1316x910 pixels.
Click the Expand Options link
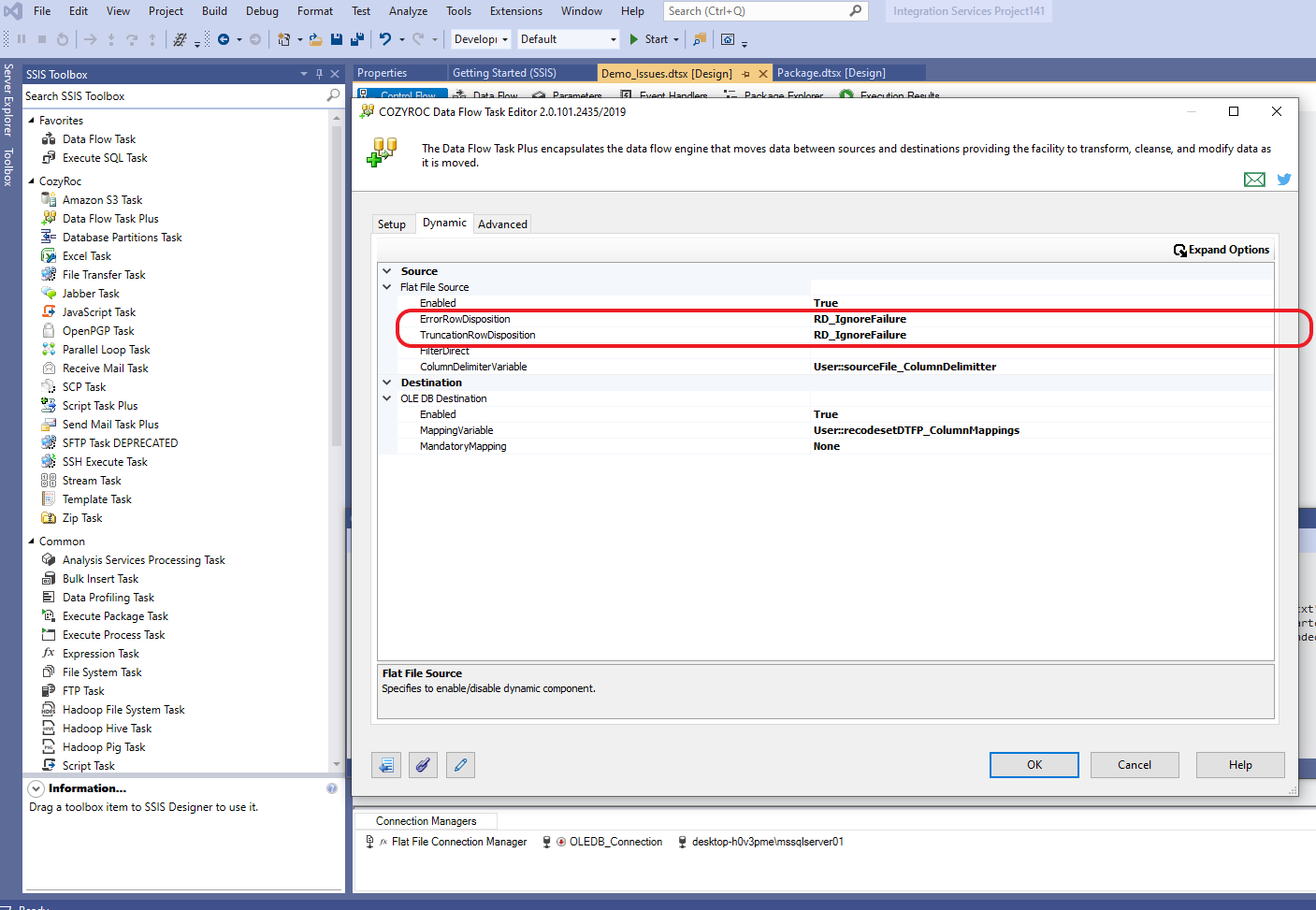pos(1222,250)
